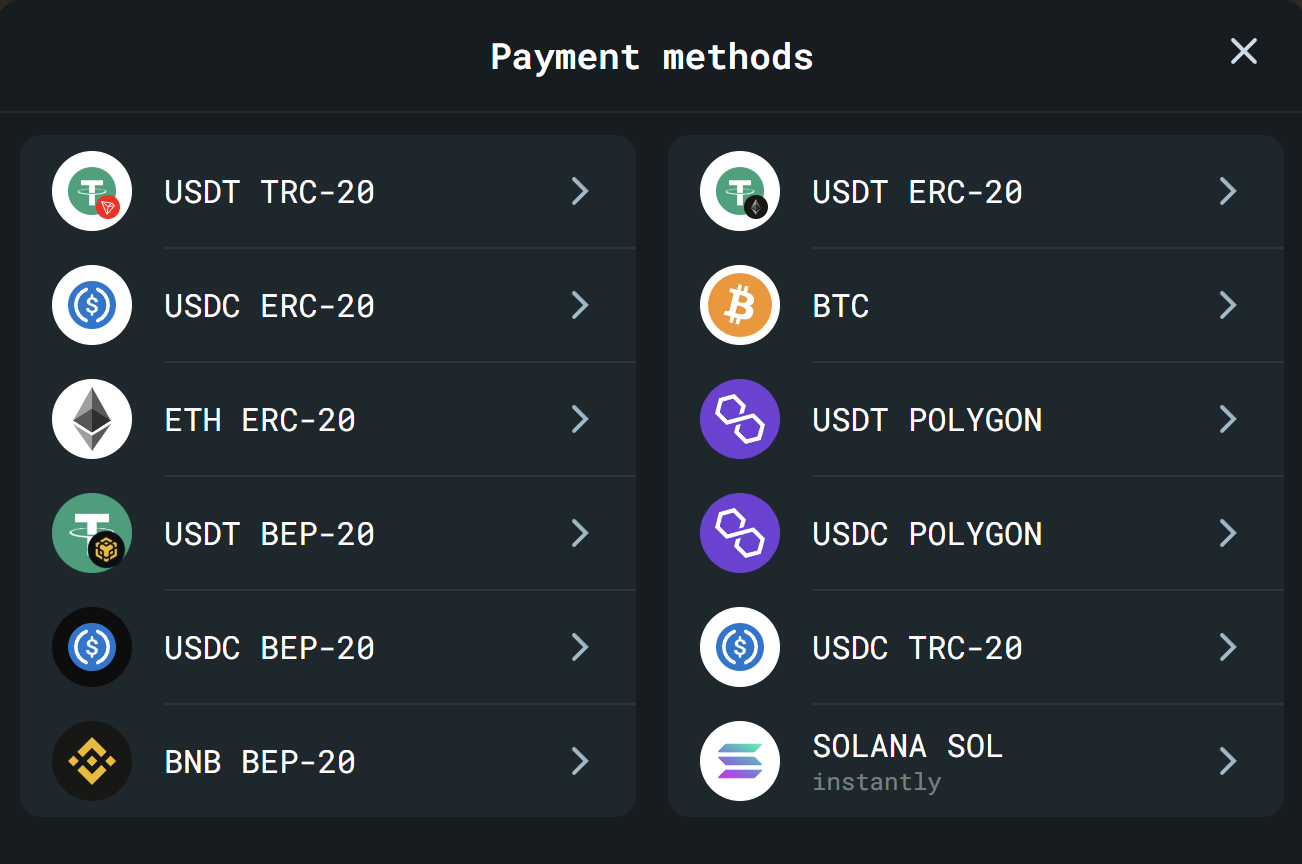Open chevron arrow beside USDT ERC-20
Image resolution: width=1302 pixels, height=864 pixels.
pos(1228,191)
